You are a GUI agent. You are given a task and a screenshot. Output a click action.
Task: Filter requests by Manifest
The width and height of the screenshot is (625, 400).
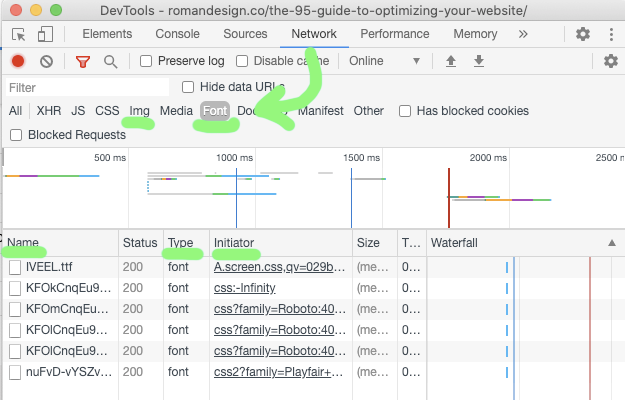pyautogui.click(x=320, y=111)
